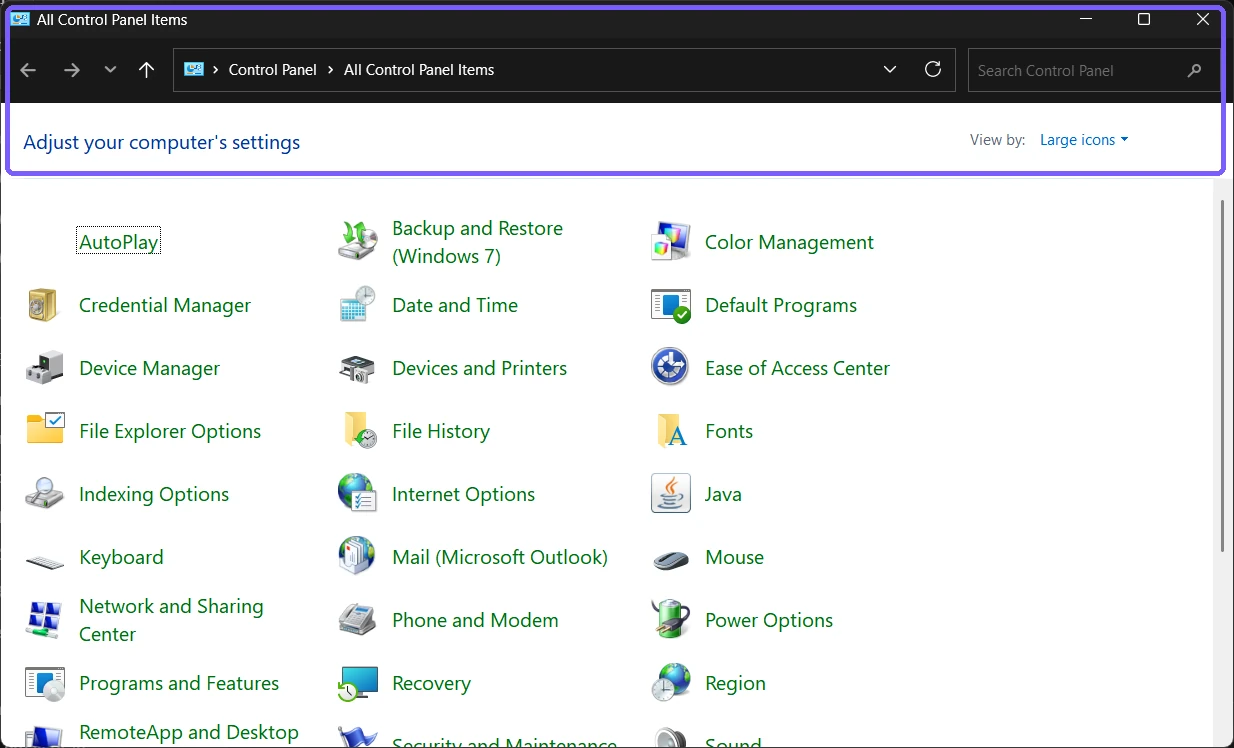Open the Device Manager link

coord(149,368)
